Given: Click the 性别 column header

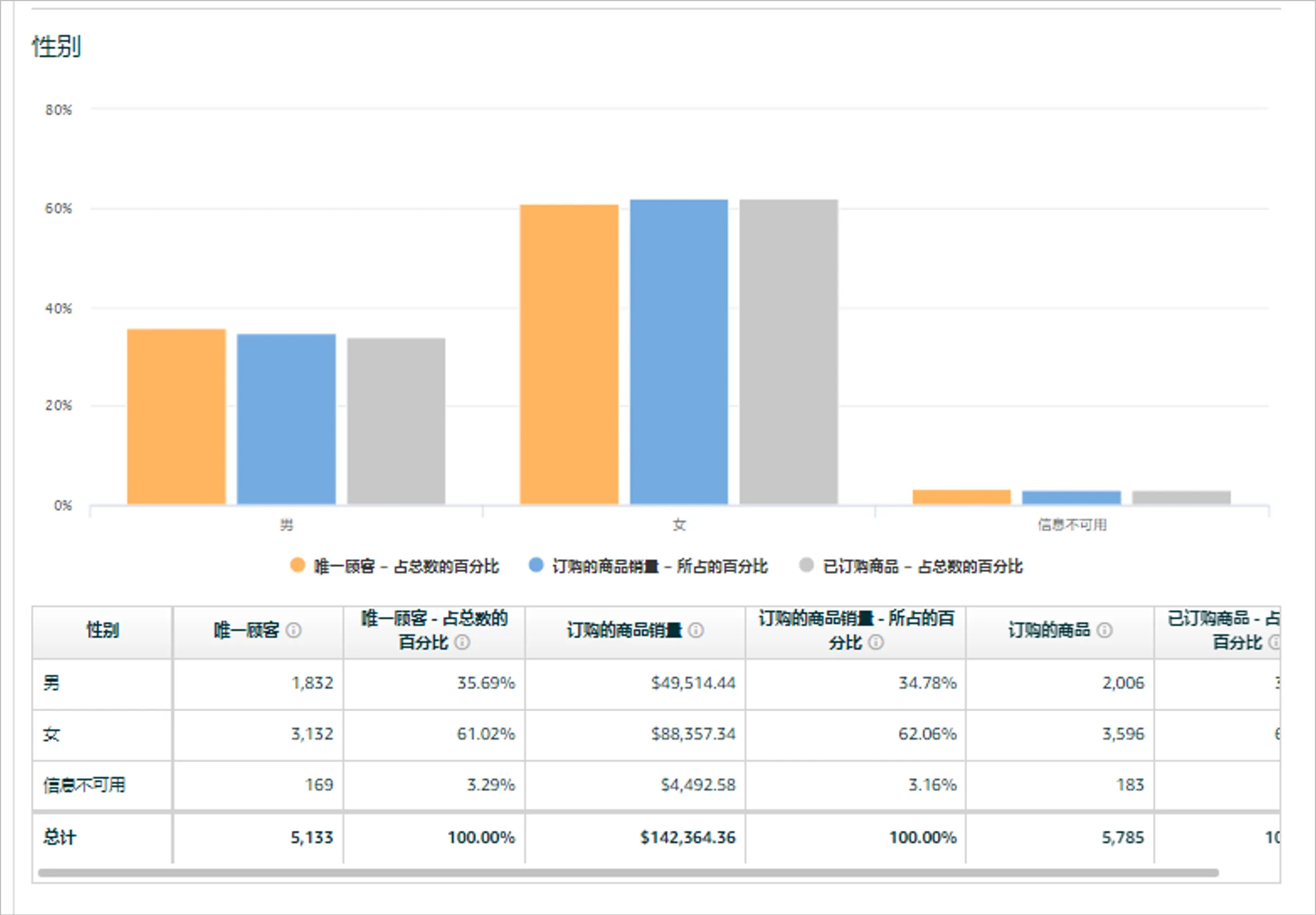Looking at the screenshot, I should tap(102, 630).
